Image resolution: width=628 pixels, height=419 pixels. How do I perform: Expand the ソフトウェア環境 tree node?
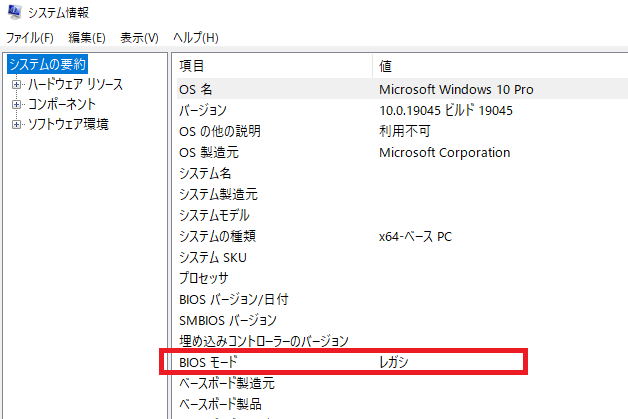point(16,125)
